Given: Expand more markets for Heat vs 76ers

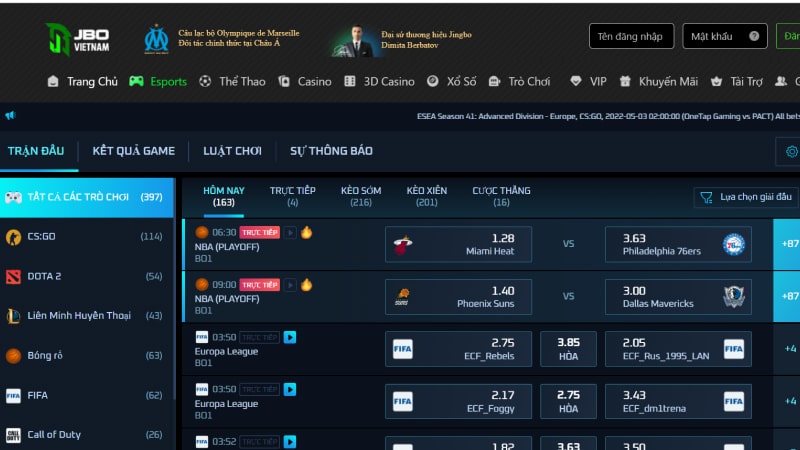Looking at the screenshot, I should [x=788, y=244].
